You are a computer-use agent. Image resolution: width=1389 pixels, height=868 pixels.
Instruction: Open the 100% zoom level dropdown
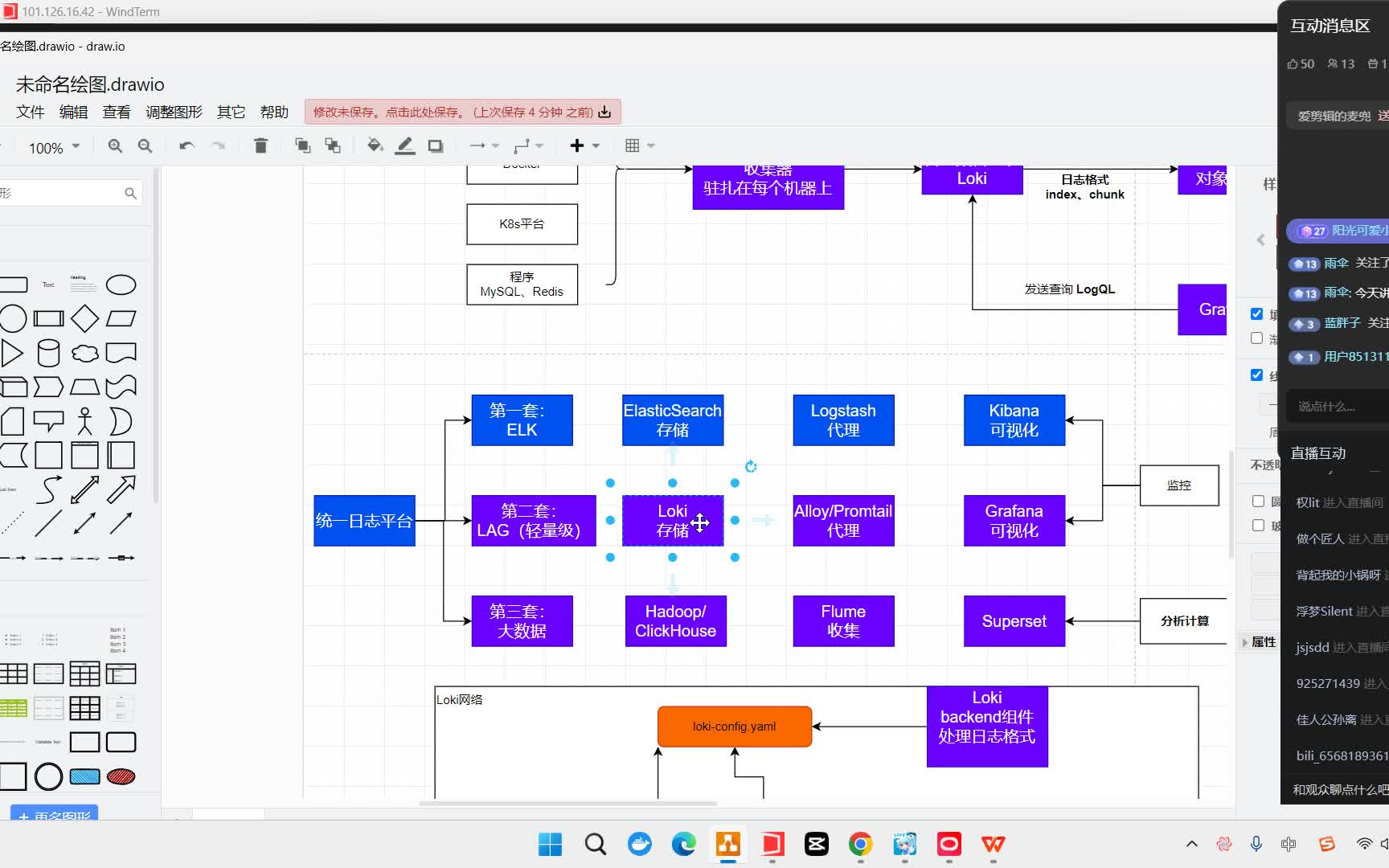point(54,148)
